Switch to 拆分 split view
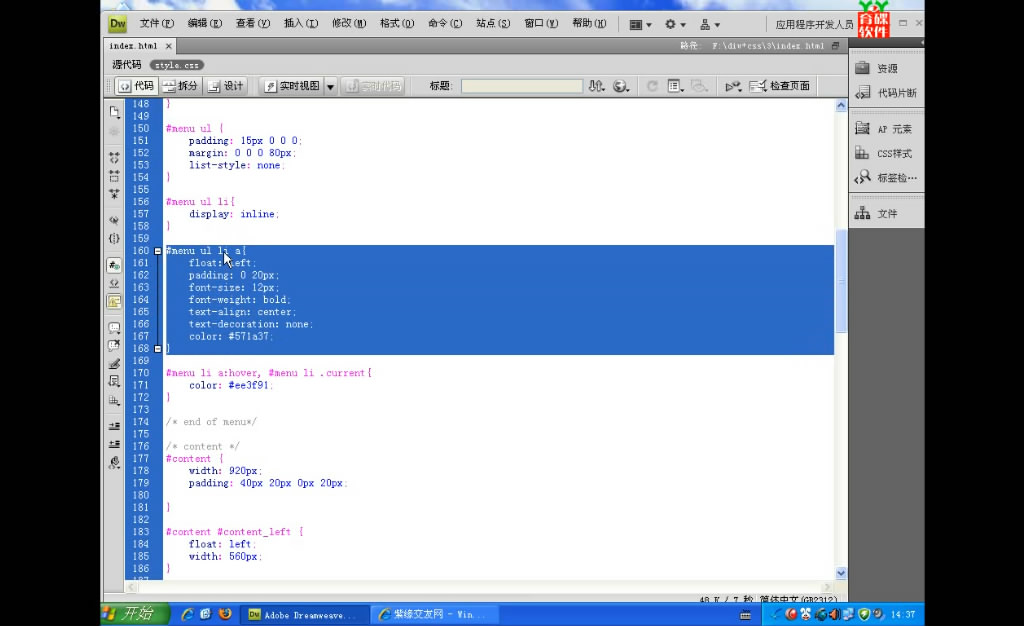This screenshot has width=1024, height=626. click(x=180, y=86)
